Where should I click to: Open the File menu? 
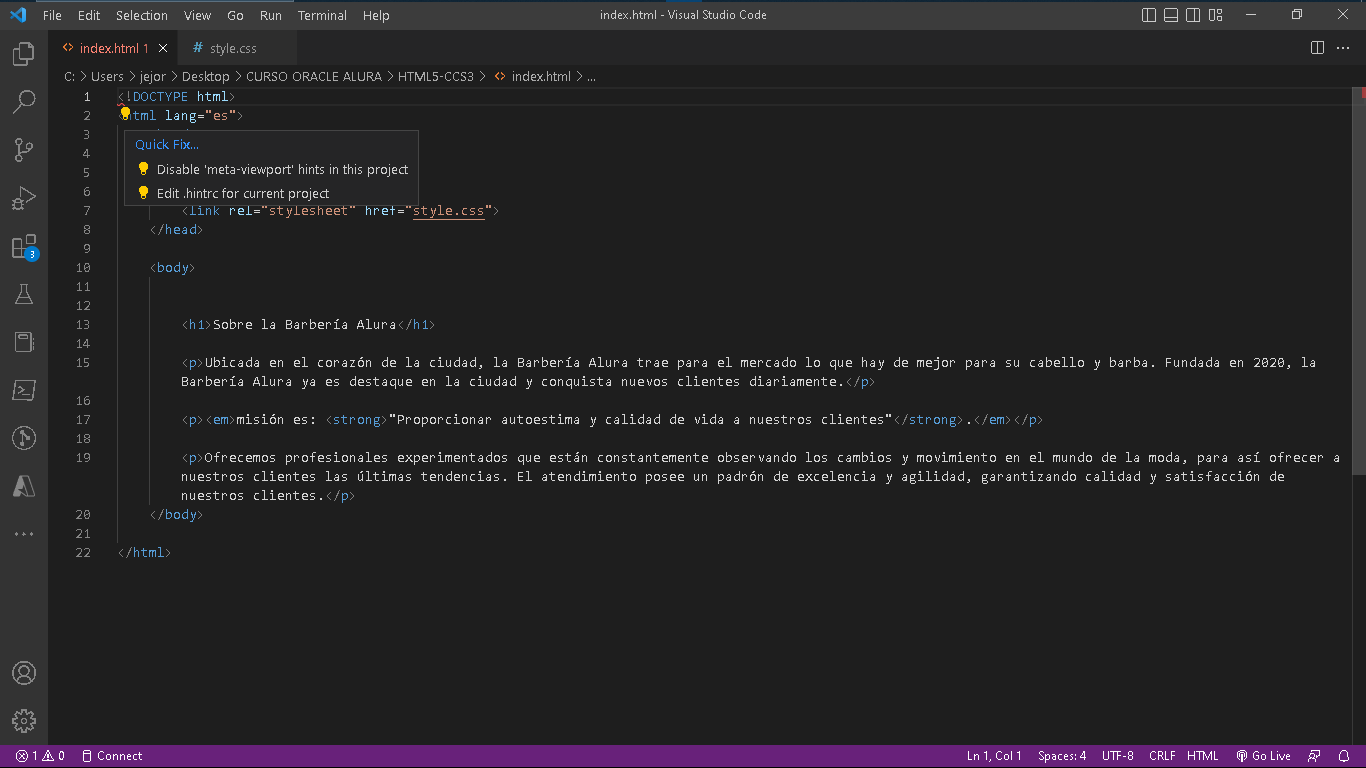pyautogui.click(x=52, y=15)
